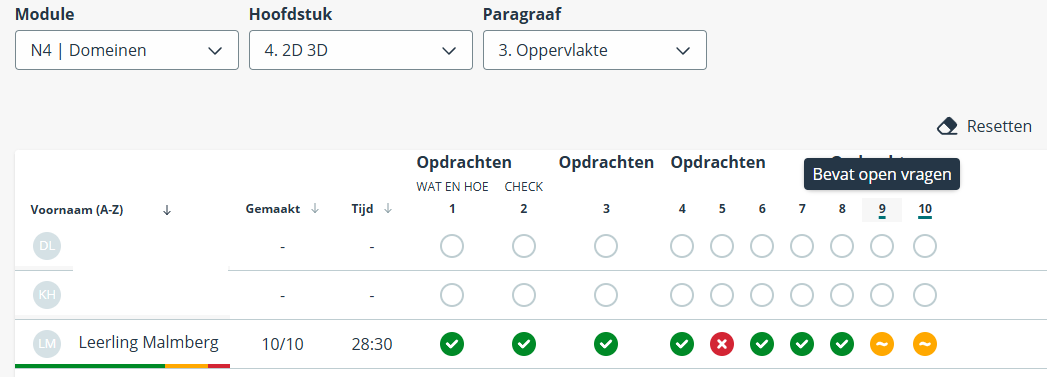Screen dimensions: 1047x377
Task: Select KH's empty circle for opdracht 4
Action: [x=682, y=295]
